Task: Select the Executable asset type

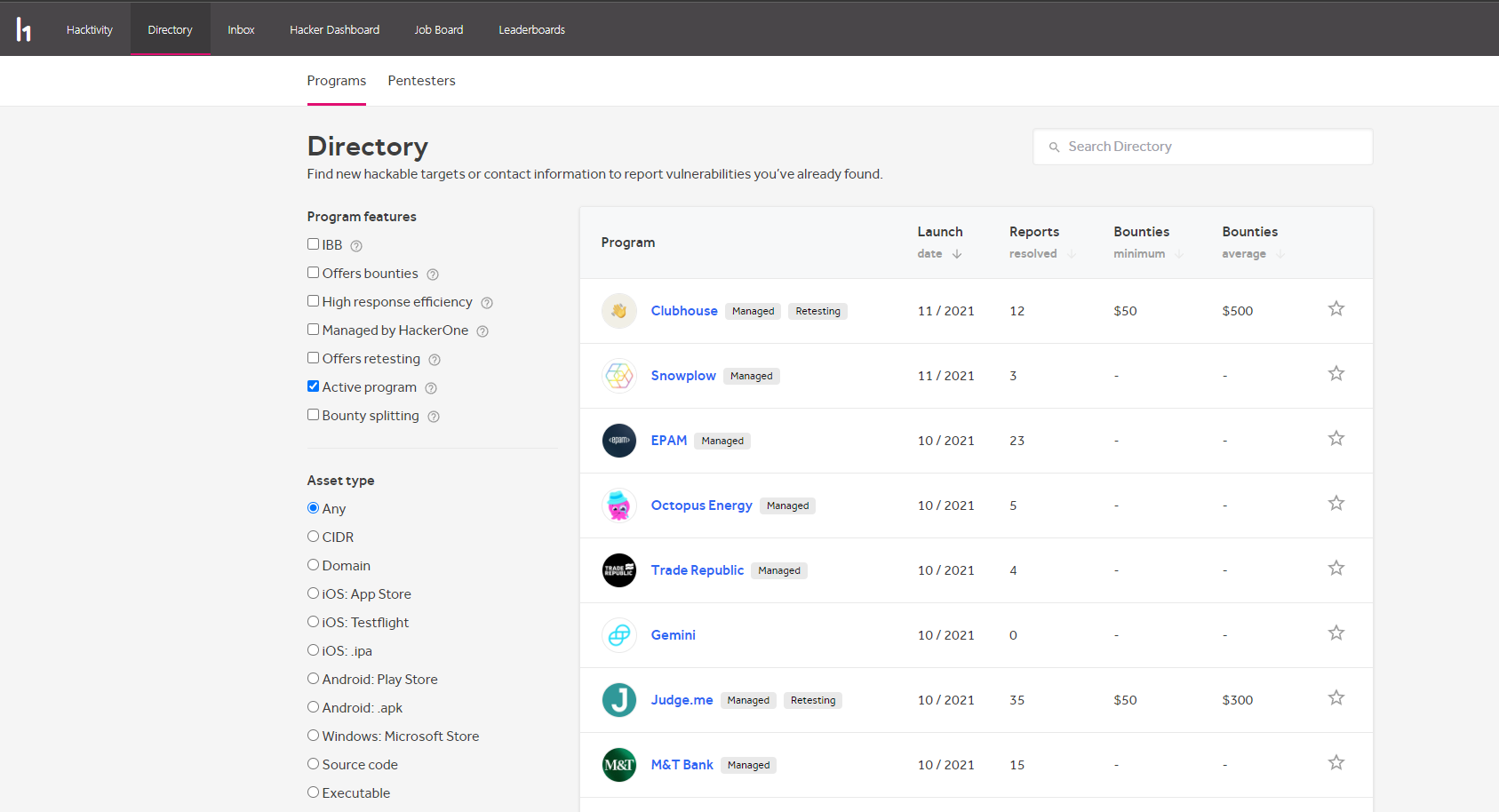Action: click(x=313, y=792)
